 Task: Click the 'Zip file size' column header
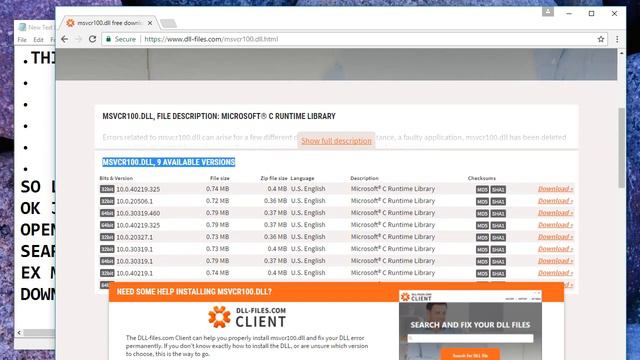point(274,178)
